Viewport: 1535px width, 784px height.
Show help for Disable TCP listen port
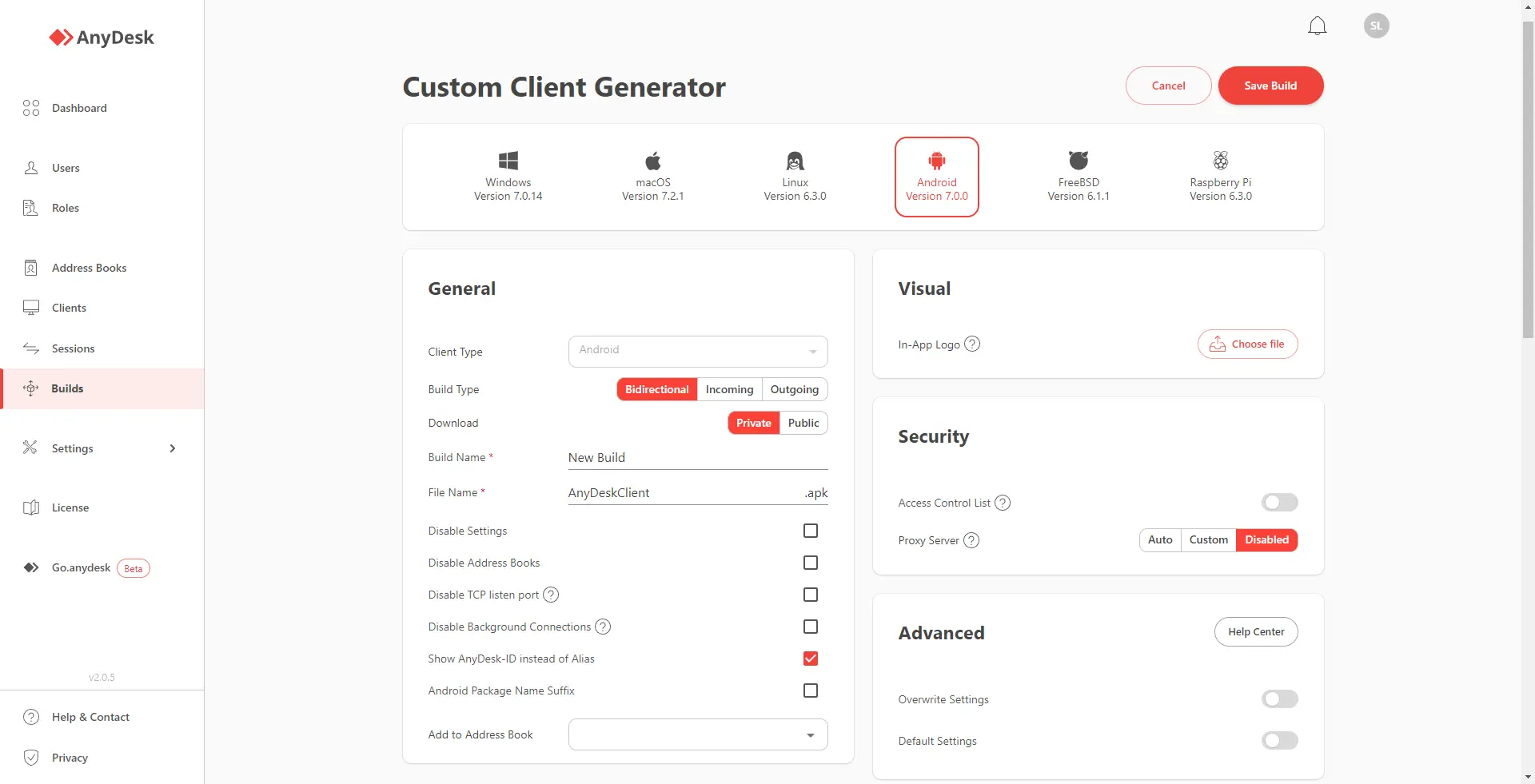pyautogui.click(x=551, y=595)
